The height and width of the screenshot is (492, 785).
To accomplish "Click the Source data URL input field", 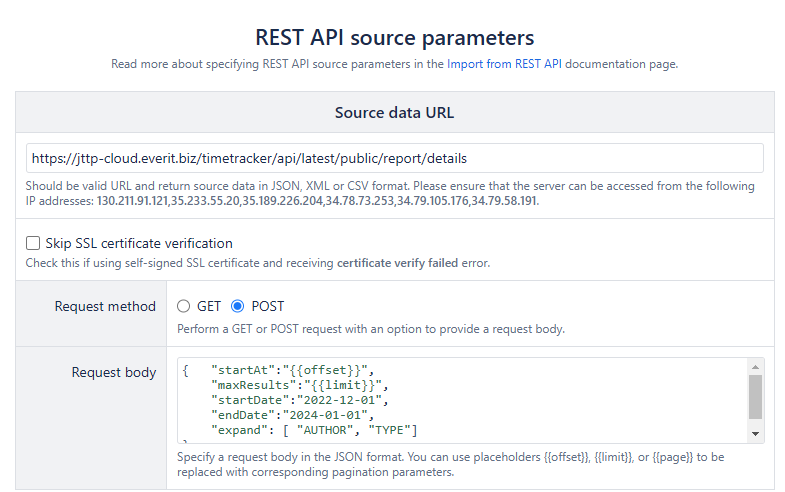I will pos(395,158).
